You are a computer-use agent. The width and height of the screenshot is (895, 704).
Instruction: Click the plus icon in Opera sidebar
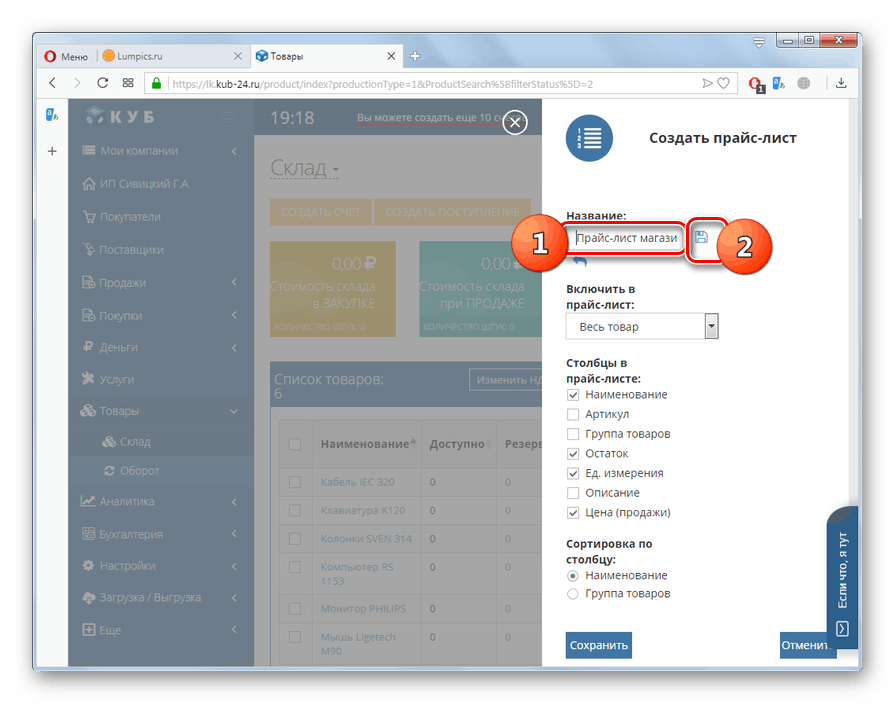52,151
